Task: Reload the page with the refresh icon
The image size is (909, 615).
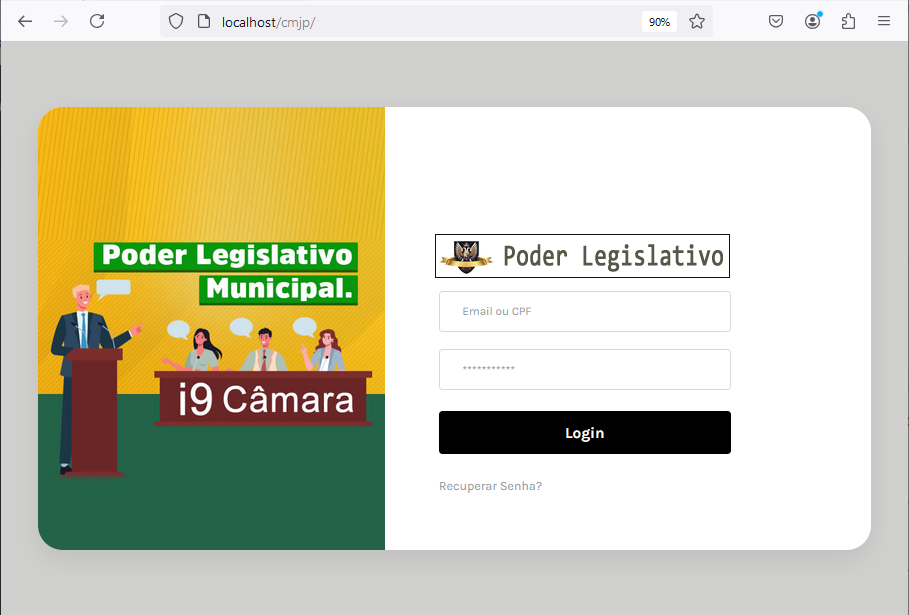Action: pyautogui.click(x=97, y=22)
